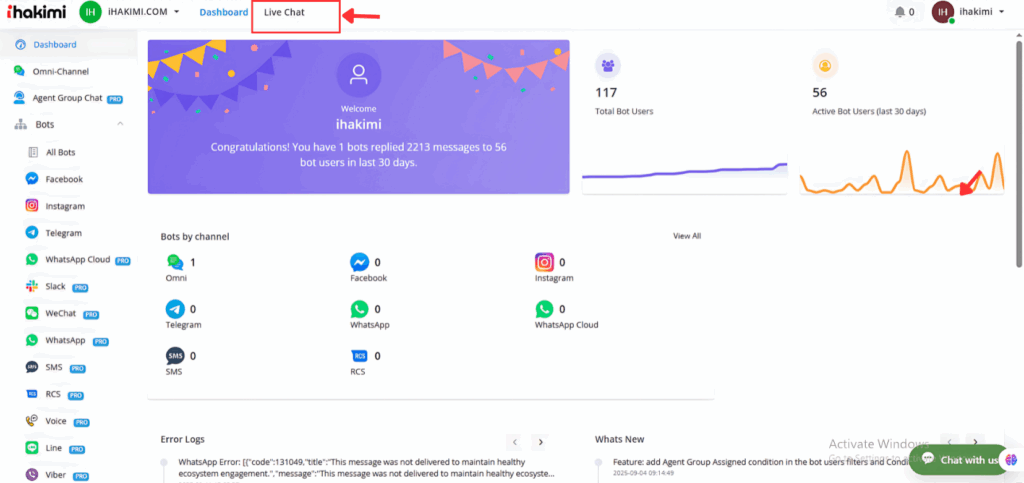Open All Bots in sidebar
The height and width of the screenshot is (483, 1024).
[x=60, y=152]
